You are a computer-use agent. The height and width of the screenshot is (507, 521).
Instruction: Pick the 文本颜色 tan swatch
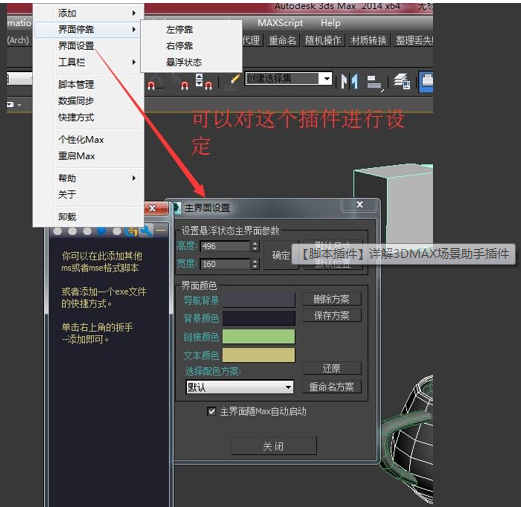coord(259,355)
